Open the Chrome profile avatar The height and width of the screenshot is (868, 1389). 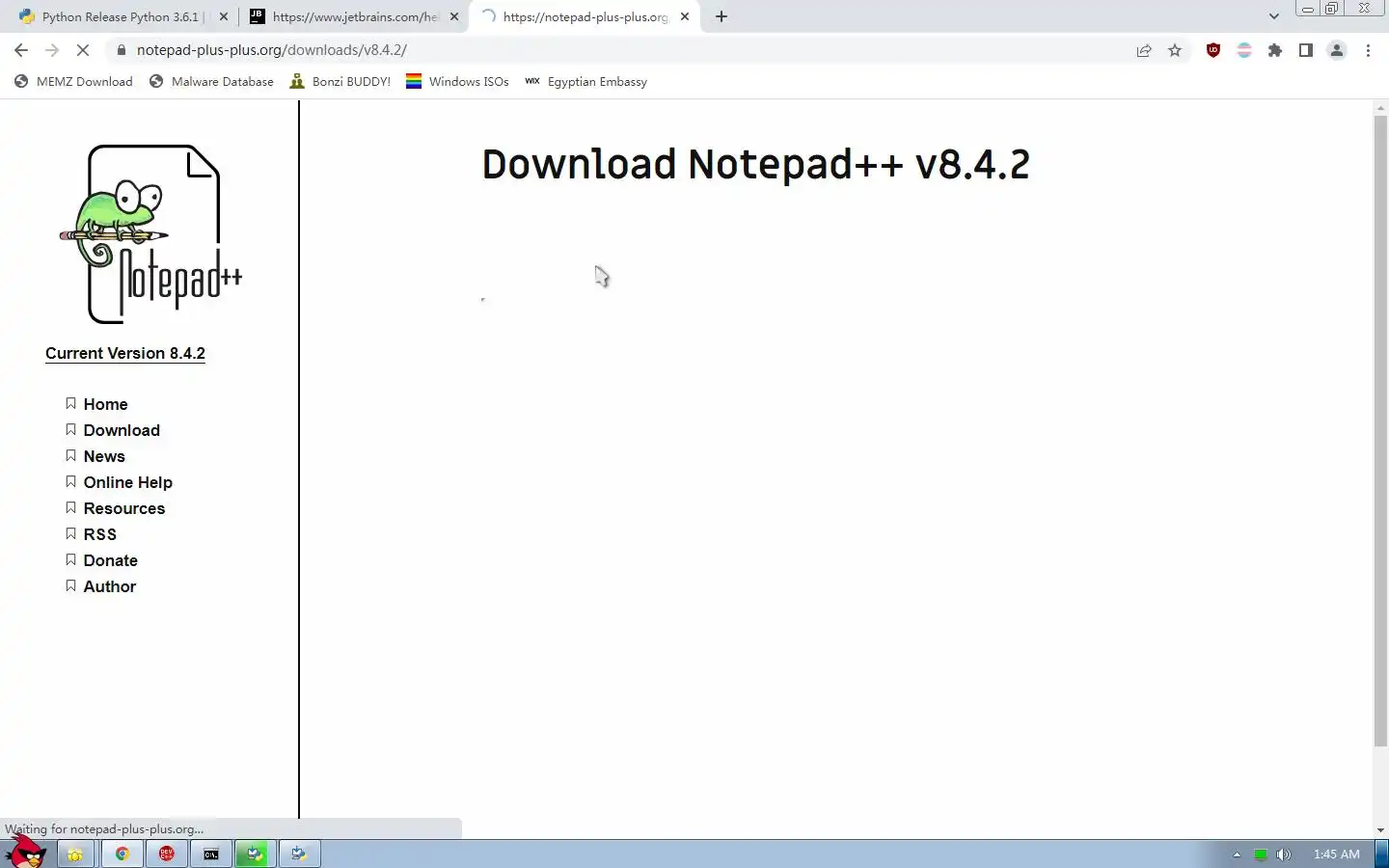pos(1337,50)
